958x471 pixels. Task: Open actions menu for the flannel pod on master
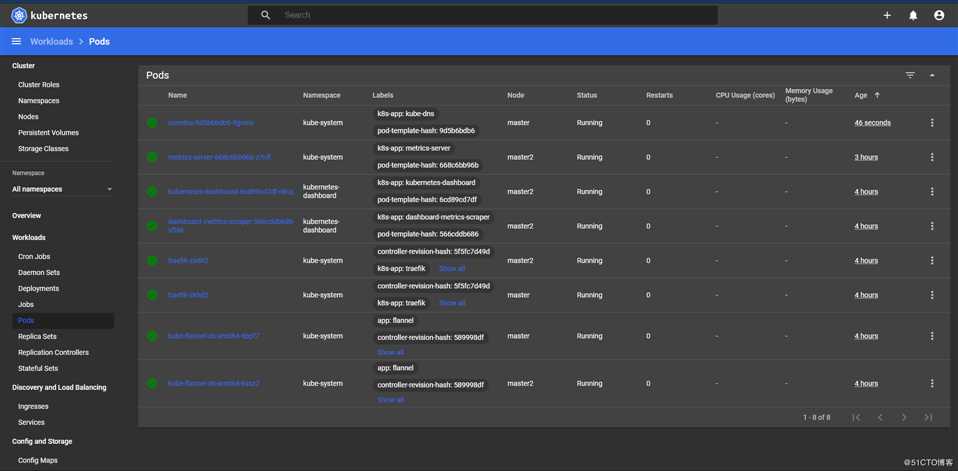pos(932,336)
